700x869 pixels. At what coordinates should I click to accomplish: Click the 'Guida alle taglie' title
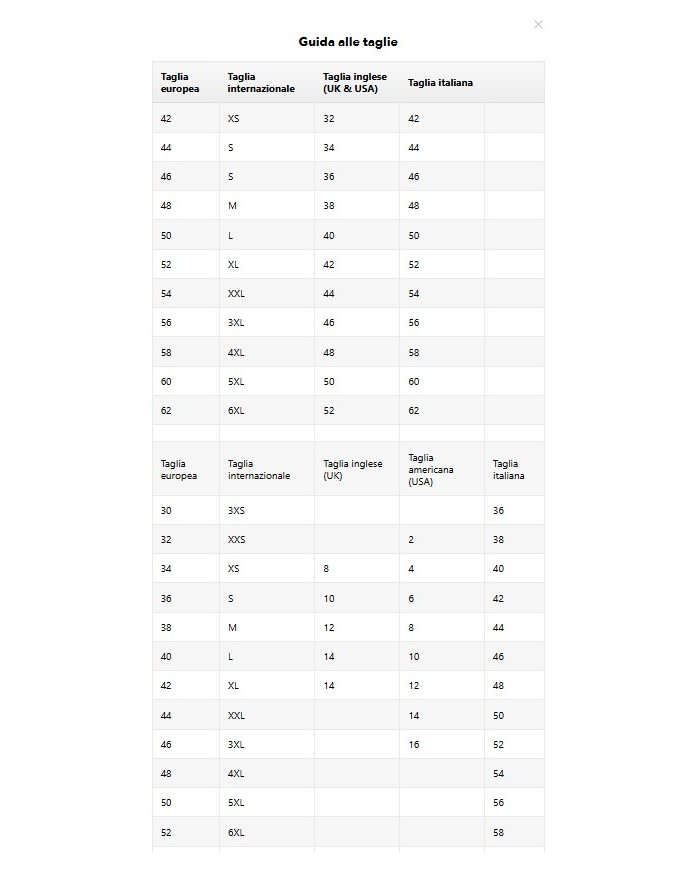348,42
